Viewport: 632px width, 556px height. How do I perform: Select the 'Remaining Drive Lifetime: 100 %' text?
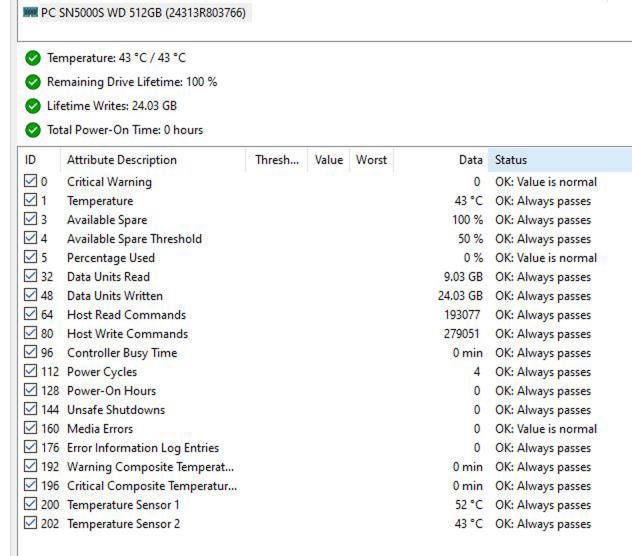click(132, 82)
